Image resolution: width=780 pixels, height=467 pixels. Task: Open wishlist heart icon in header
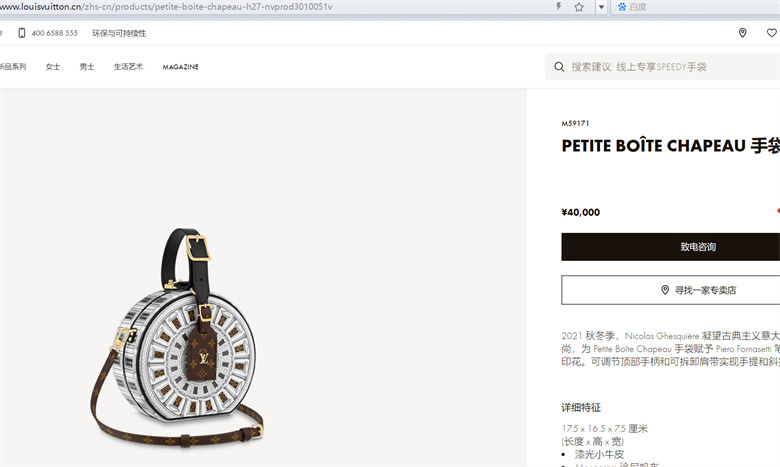click(x=772, y=33)
